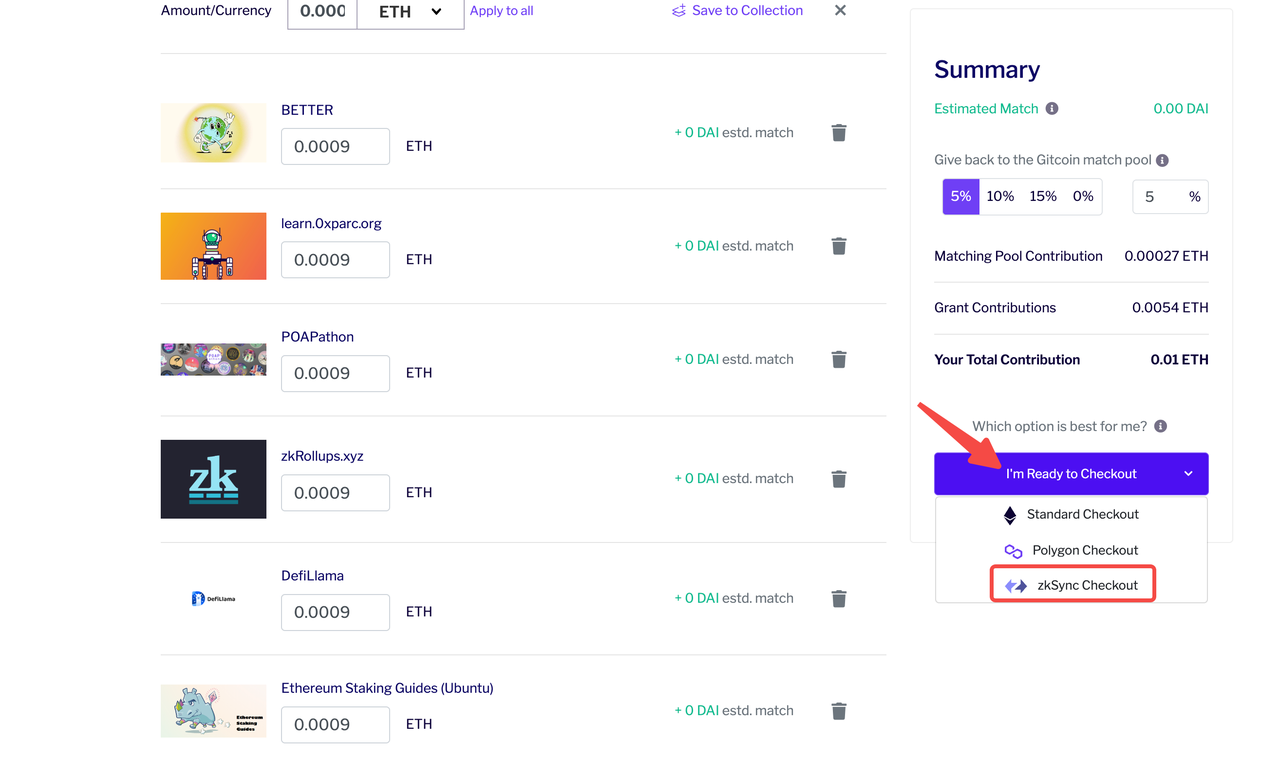The width and height of the screenshot is (1280, 758).
Task: Remove learn.0xparc.org grant with trash icon
Action: 839,246
